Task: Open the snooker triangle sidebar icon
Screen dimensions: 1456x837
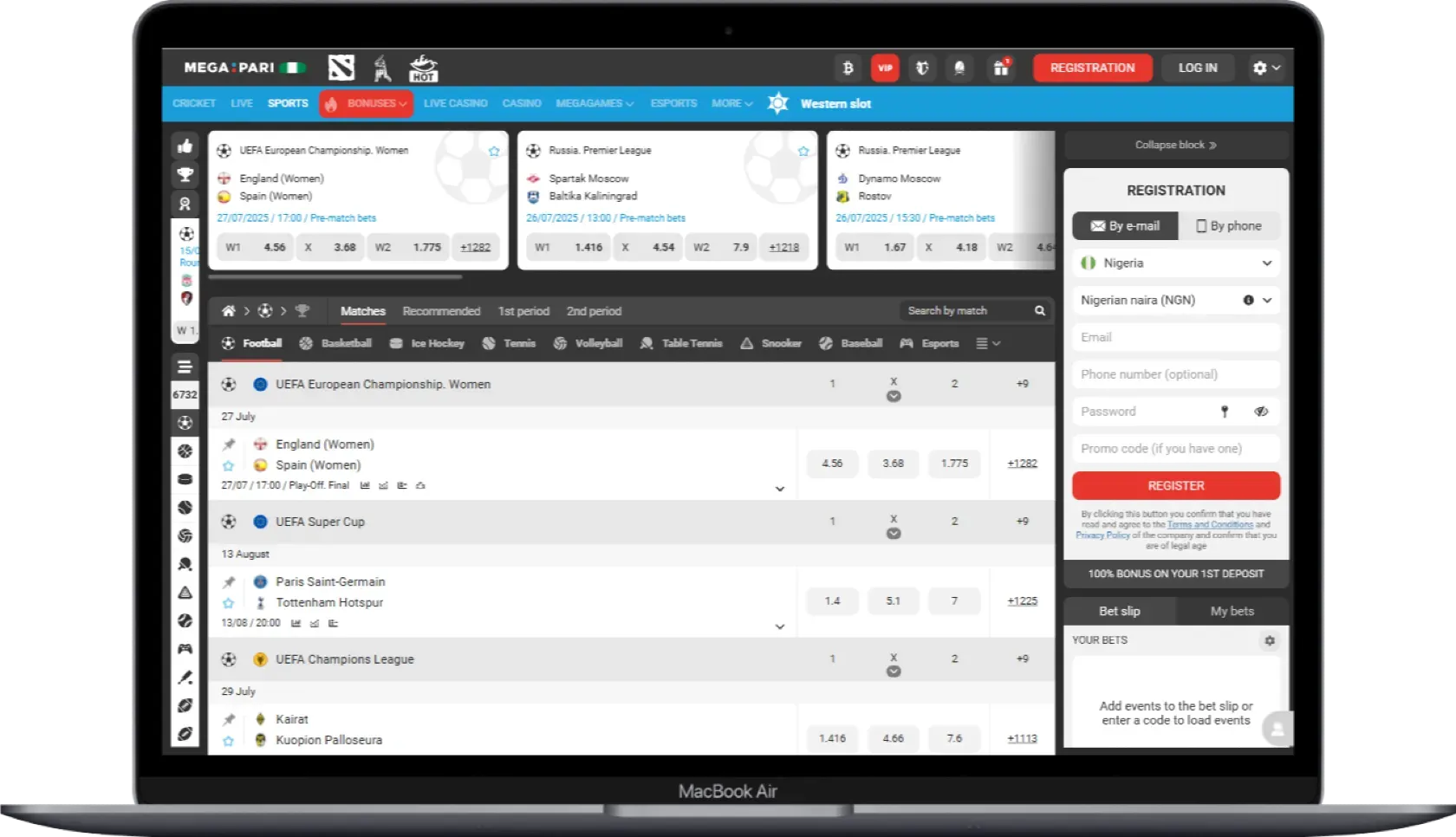Action: (x=185, y=593)
